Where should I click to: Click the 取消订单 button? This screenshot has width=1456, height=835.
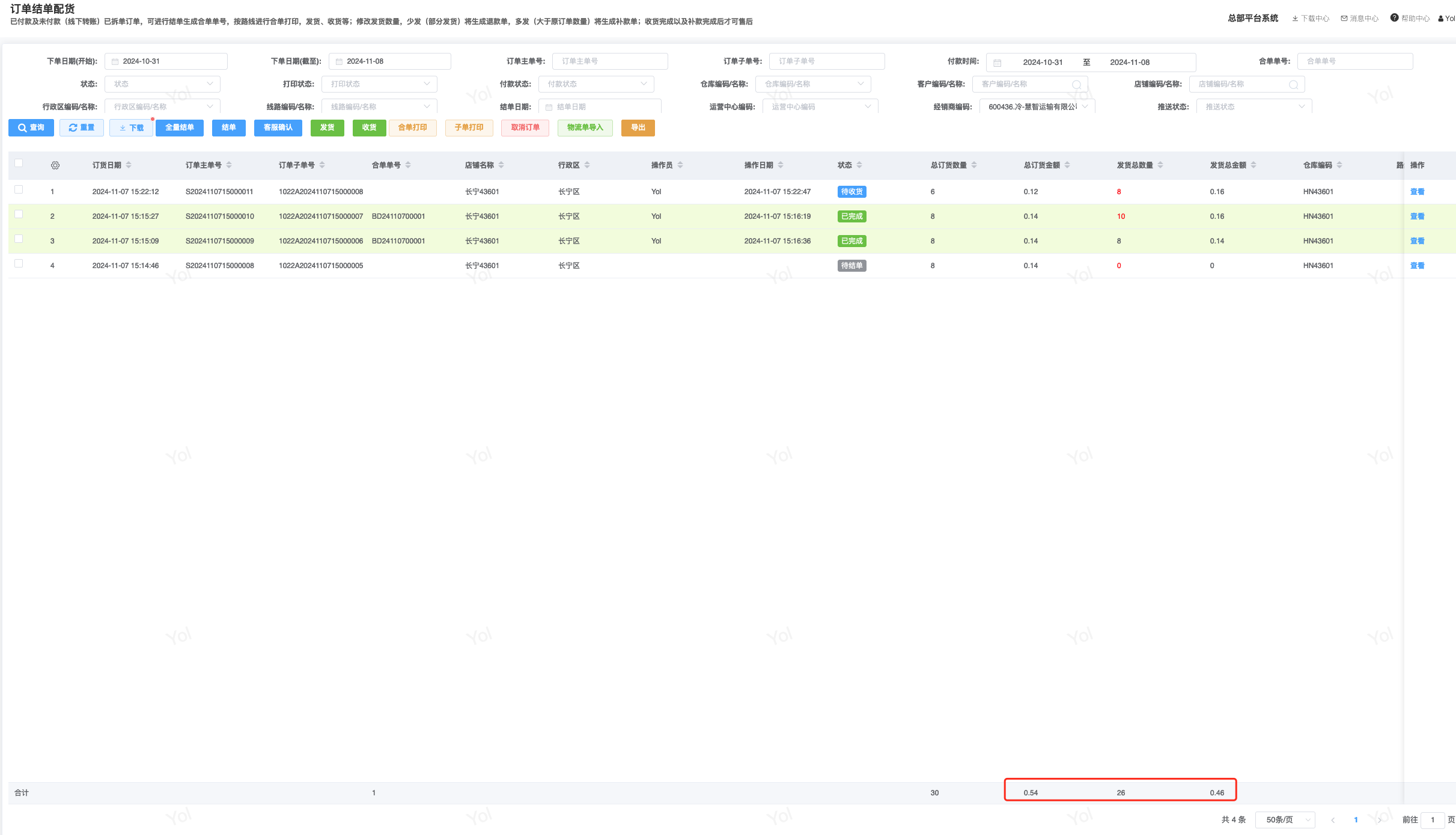click(x=525, y=128)
